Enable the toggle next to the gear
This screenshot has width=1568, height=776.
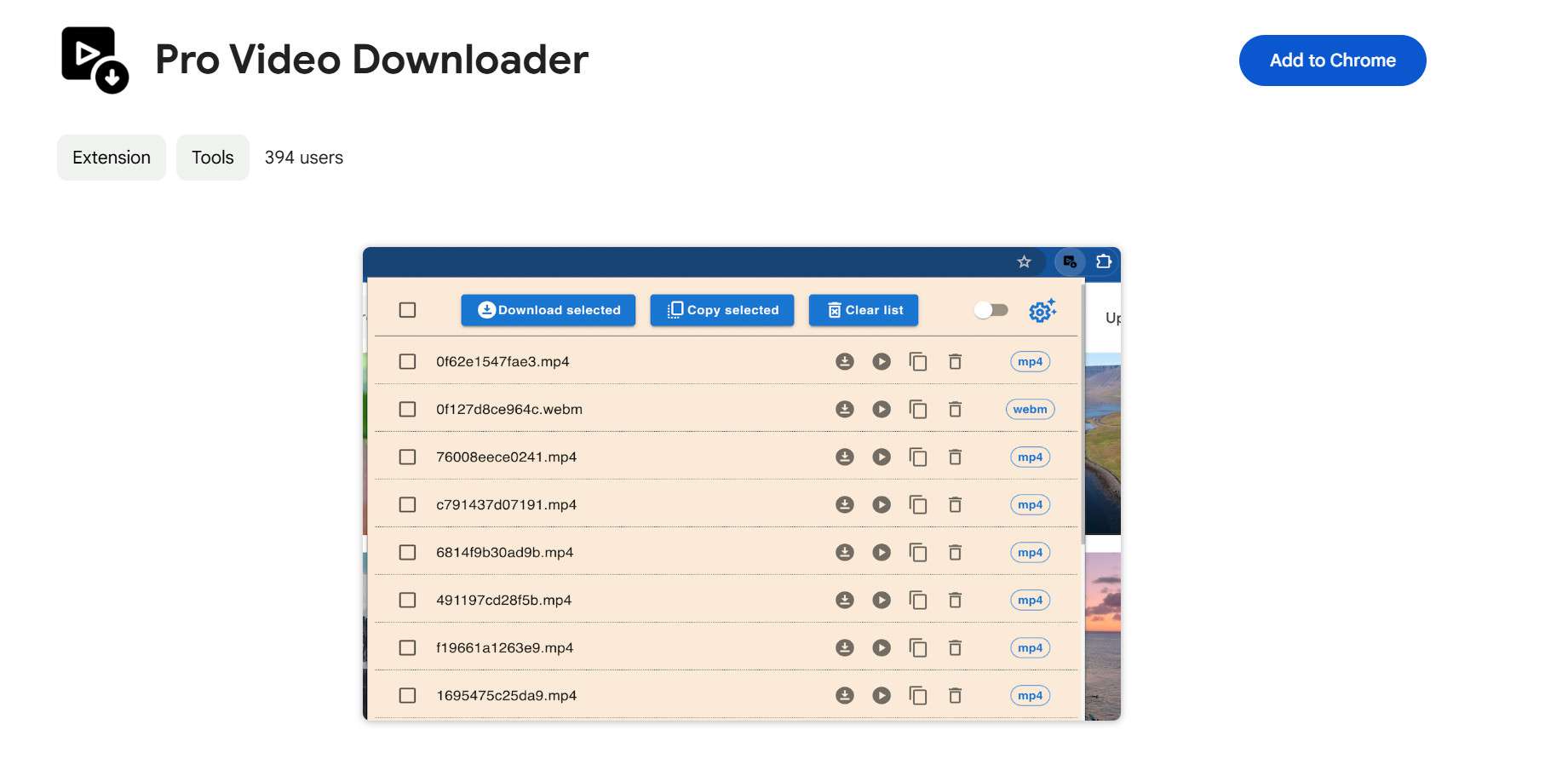coord(991,311)
